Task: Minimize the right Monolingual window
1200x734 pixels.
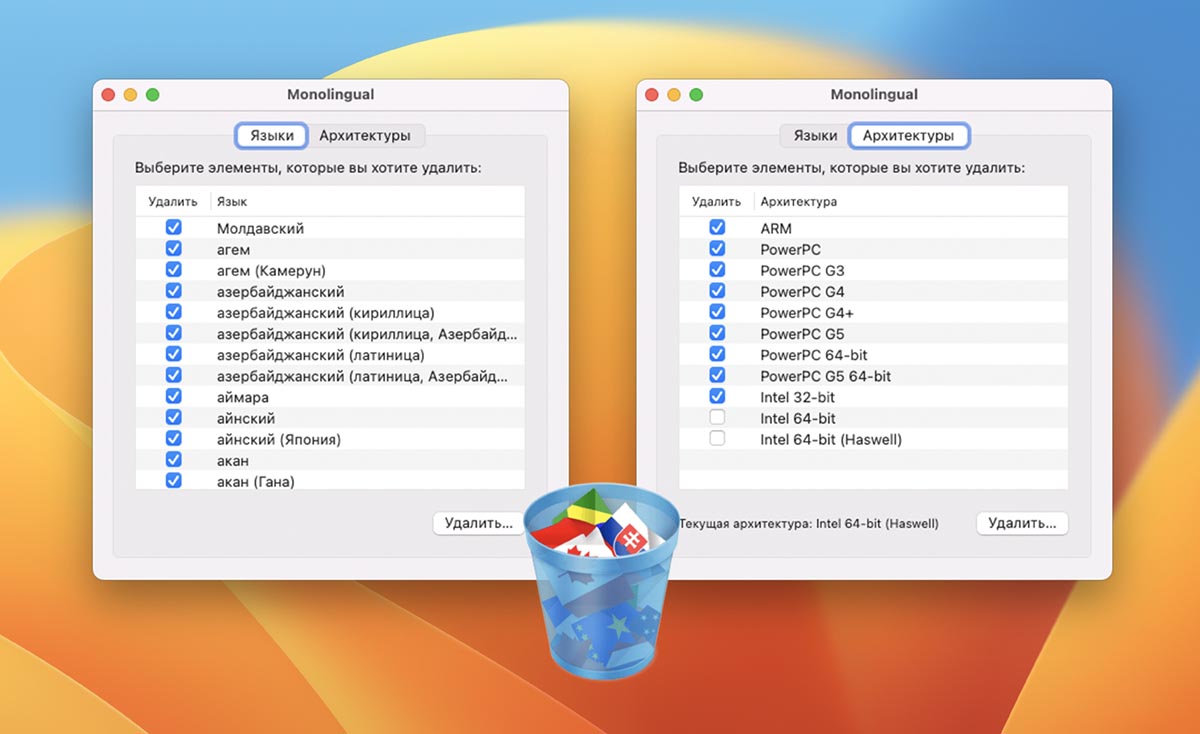Action: (x=674, y=95)
